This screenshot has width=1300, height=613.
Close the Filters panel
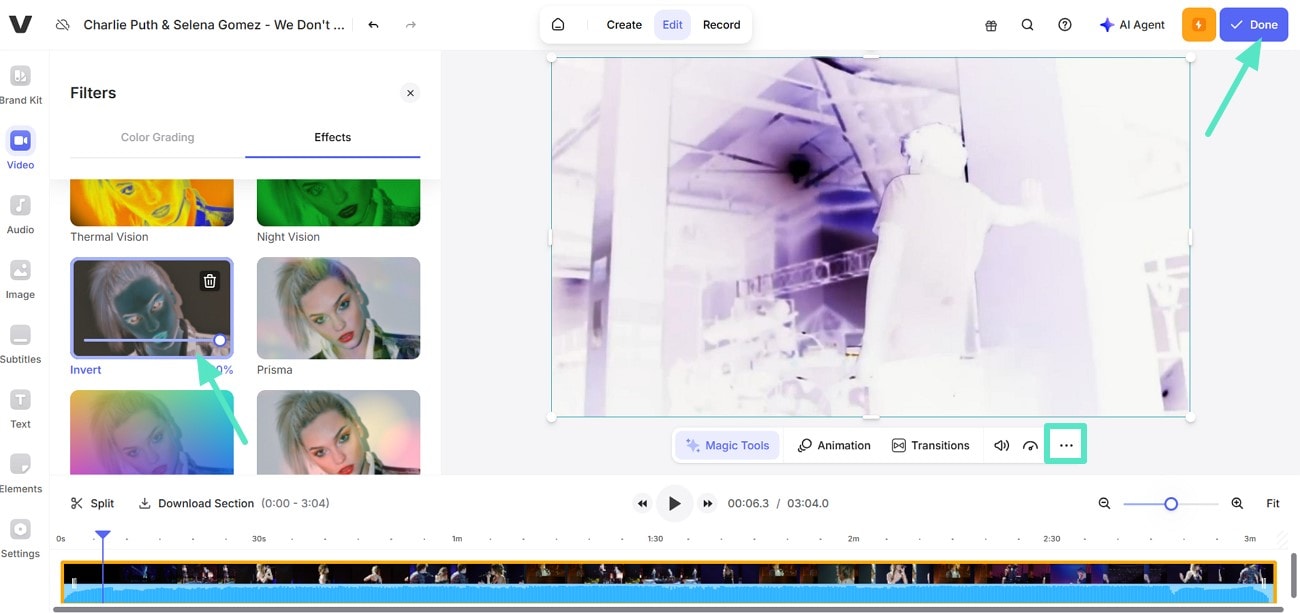tap(410, 93)
